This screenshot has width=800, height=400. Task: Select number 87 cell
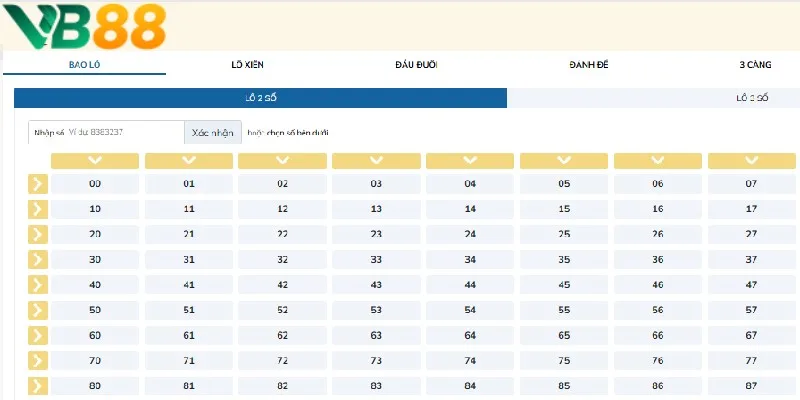tap(751, 386)
